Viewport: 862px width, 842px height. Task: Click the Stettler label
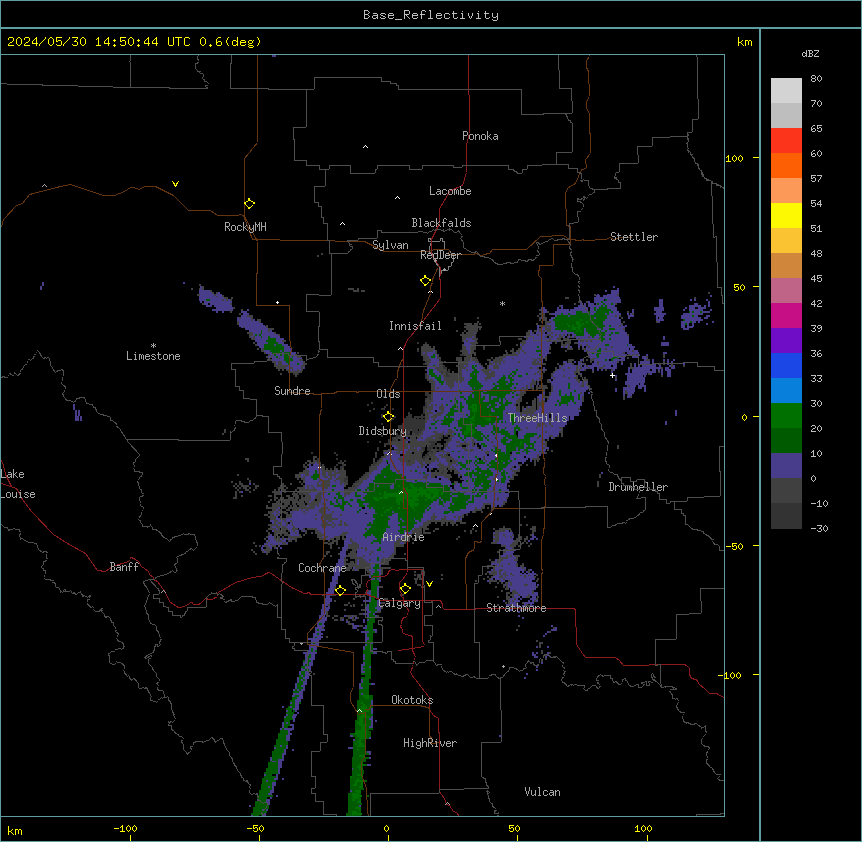pos(634,237)
